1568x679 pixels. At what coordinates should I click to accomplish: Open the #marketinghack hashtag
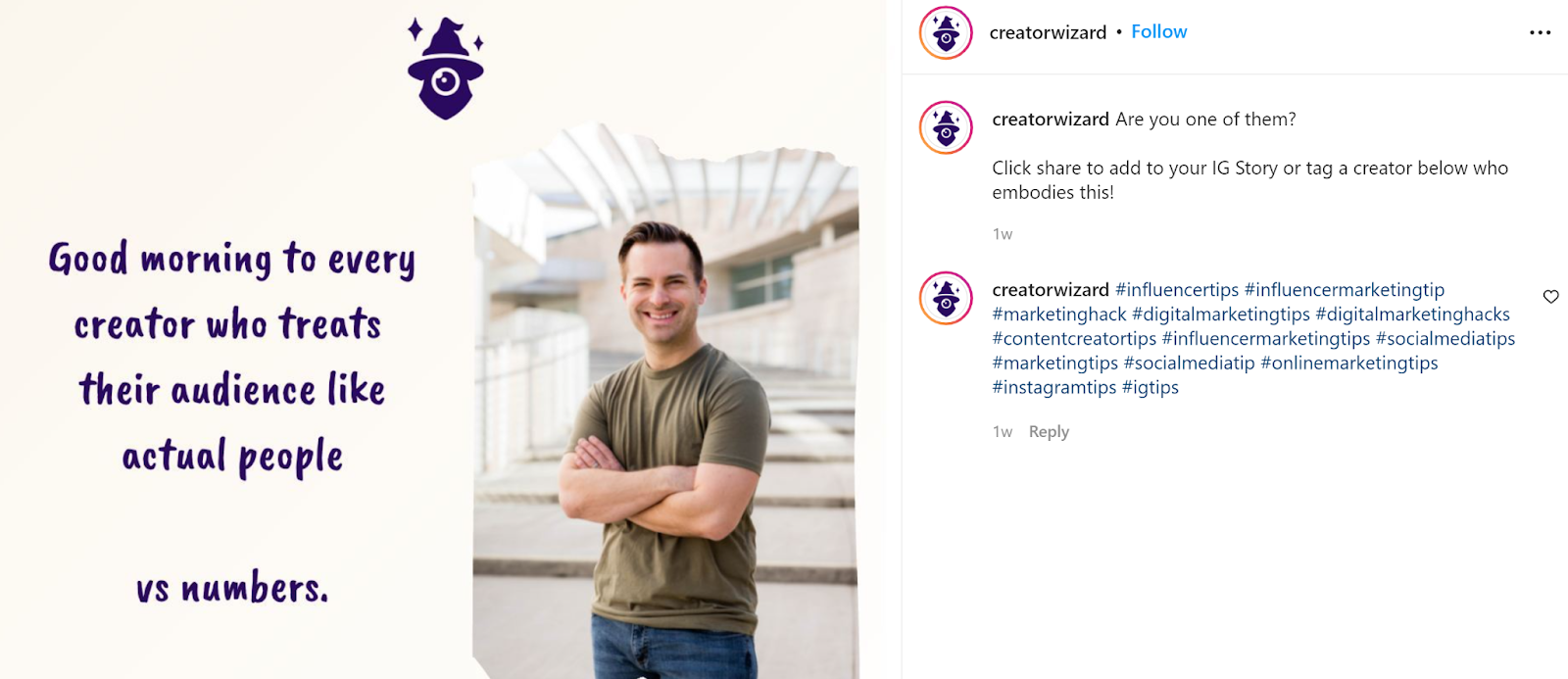(x=1059, y=314)
